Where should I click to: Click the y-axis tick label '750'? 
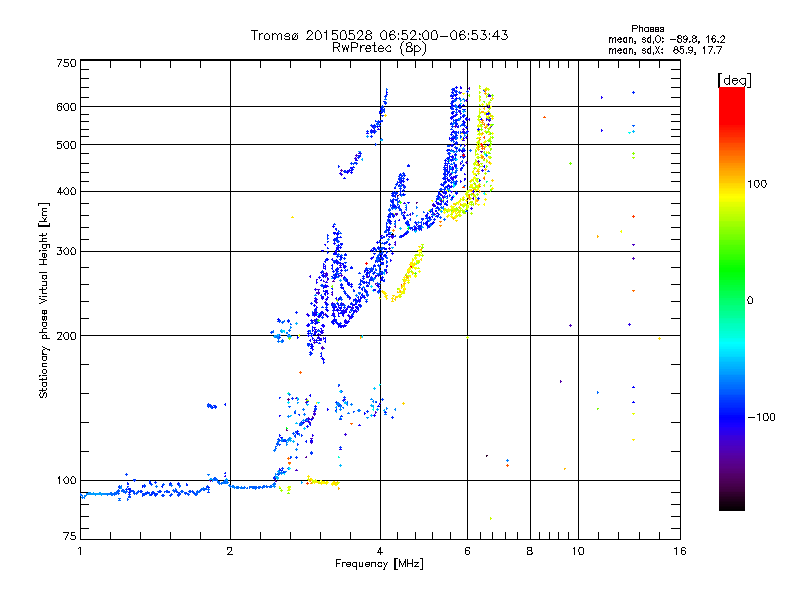[66, 63]
